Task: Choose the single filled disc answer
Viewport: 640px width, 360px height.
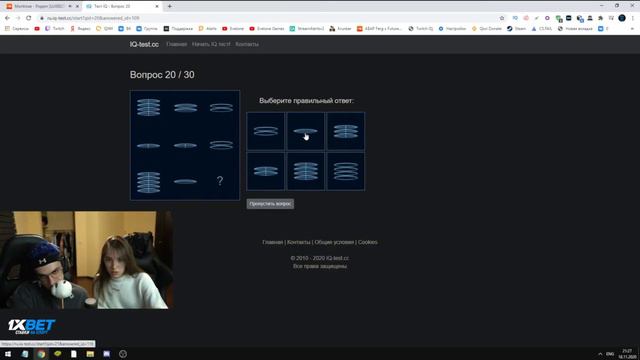Action: [x=305, y=131]
